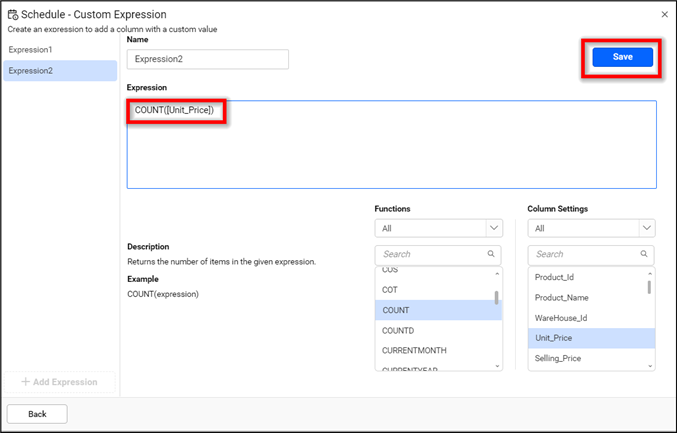Click the search icon in Column Settings
Viewport: 677px width, 433px height.
644,254
